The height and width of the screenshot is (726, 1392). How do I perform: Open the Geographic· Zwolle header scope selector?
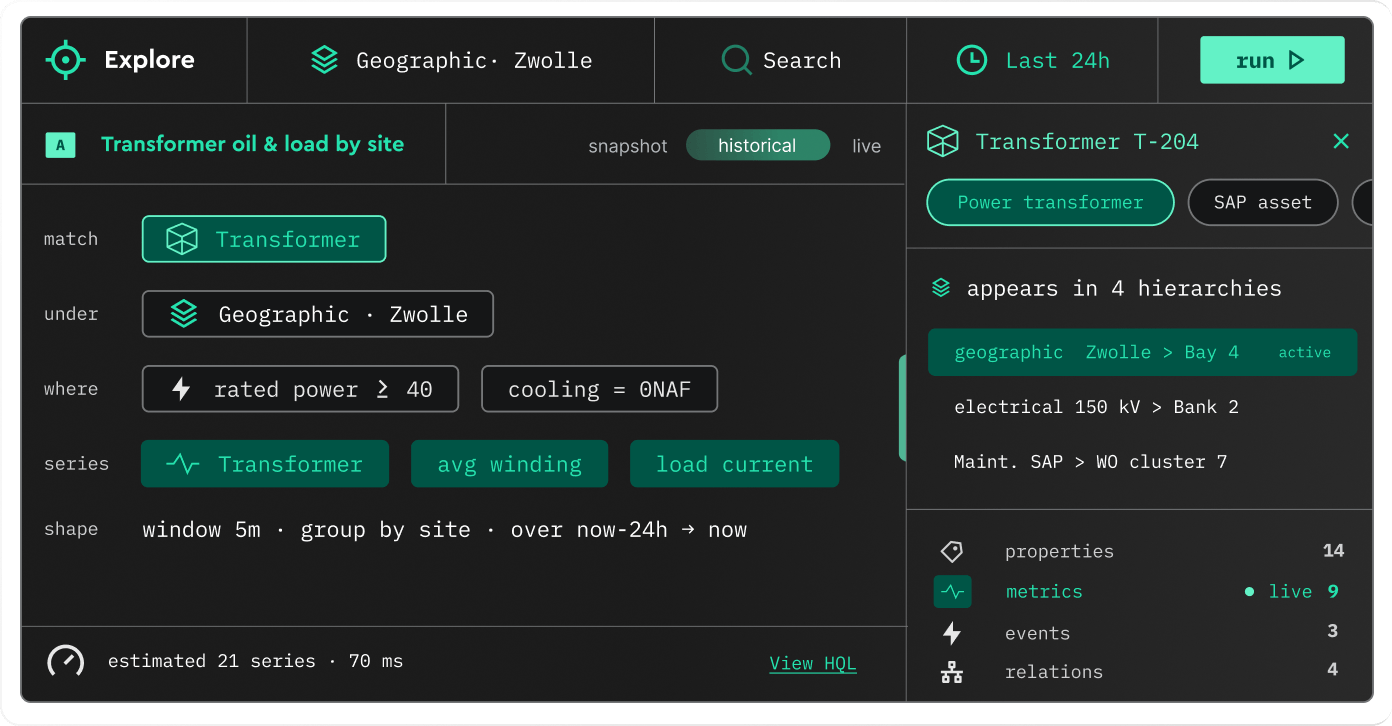pos(451,60)
